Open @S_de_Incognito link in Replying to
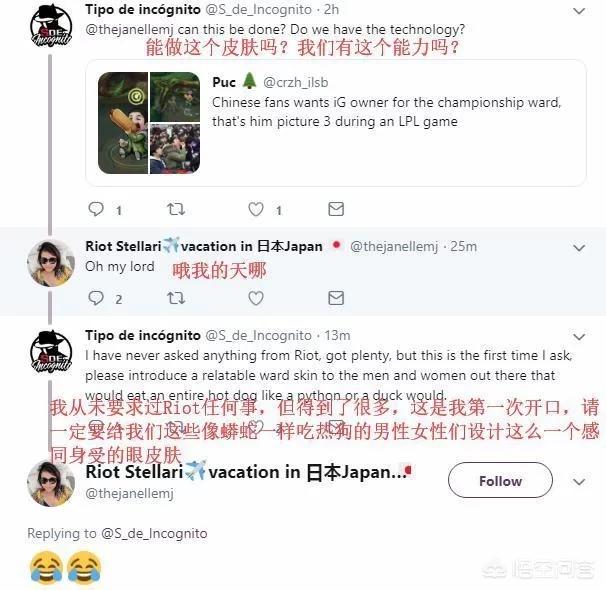 pyautogui.click(x=154, y=534)
